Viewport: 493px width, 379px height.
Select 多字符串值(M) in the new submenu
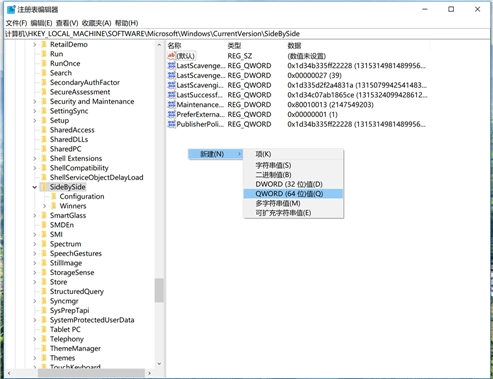(x=293, y=203)
